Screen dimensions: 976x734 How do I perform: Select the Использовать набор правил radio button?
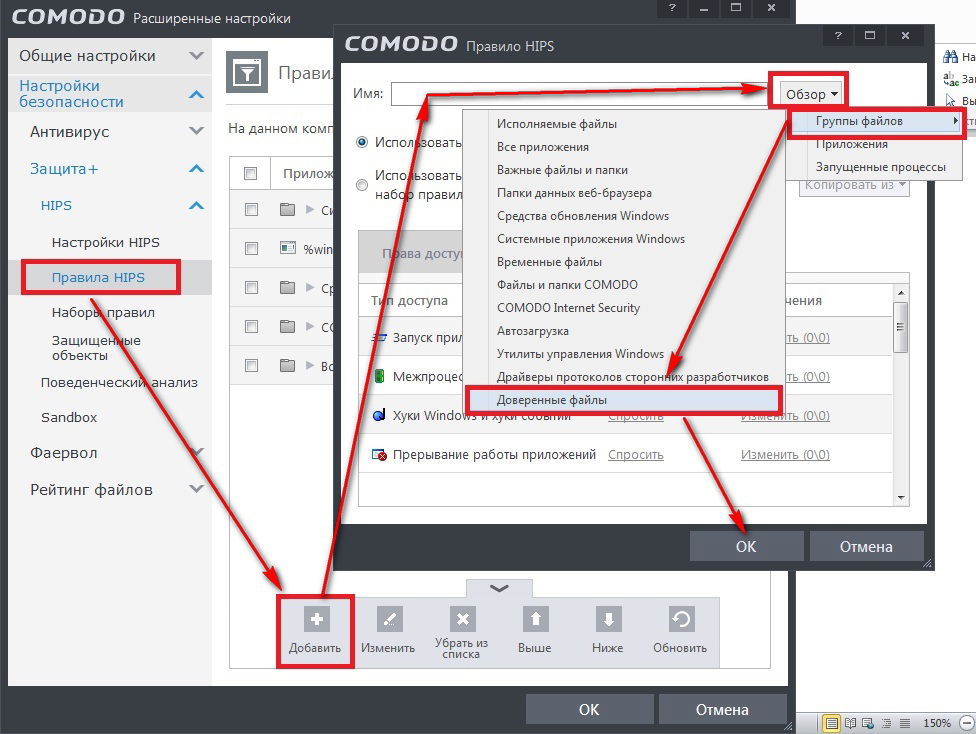pos(362,185)
